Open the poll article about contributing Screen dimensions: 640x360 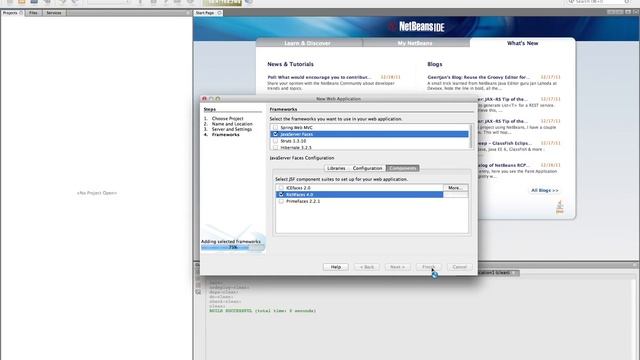(x=320, y=77)
